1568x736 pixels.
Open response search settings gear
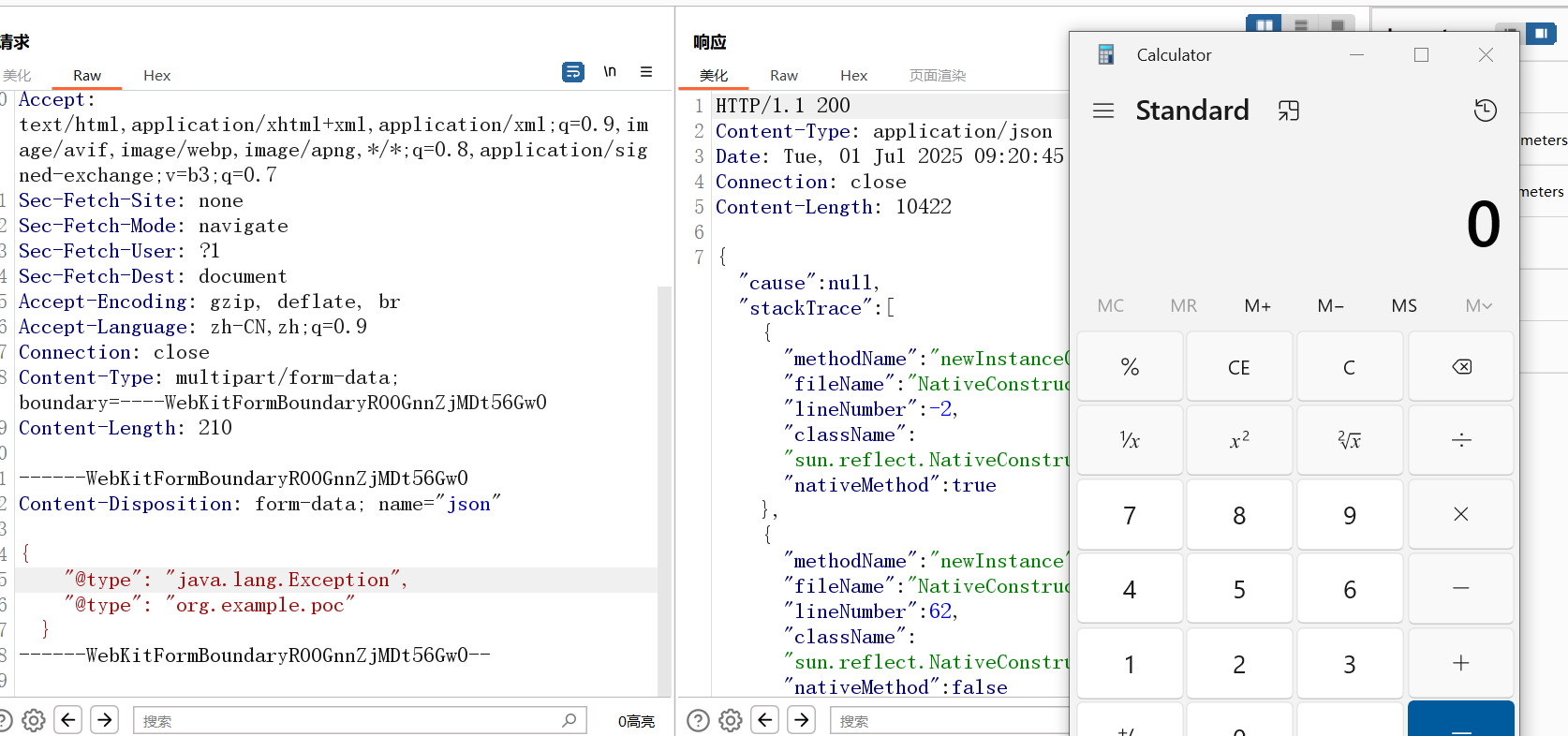[731, 720]
